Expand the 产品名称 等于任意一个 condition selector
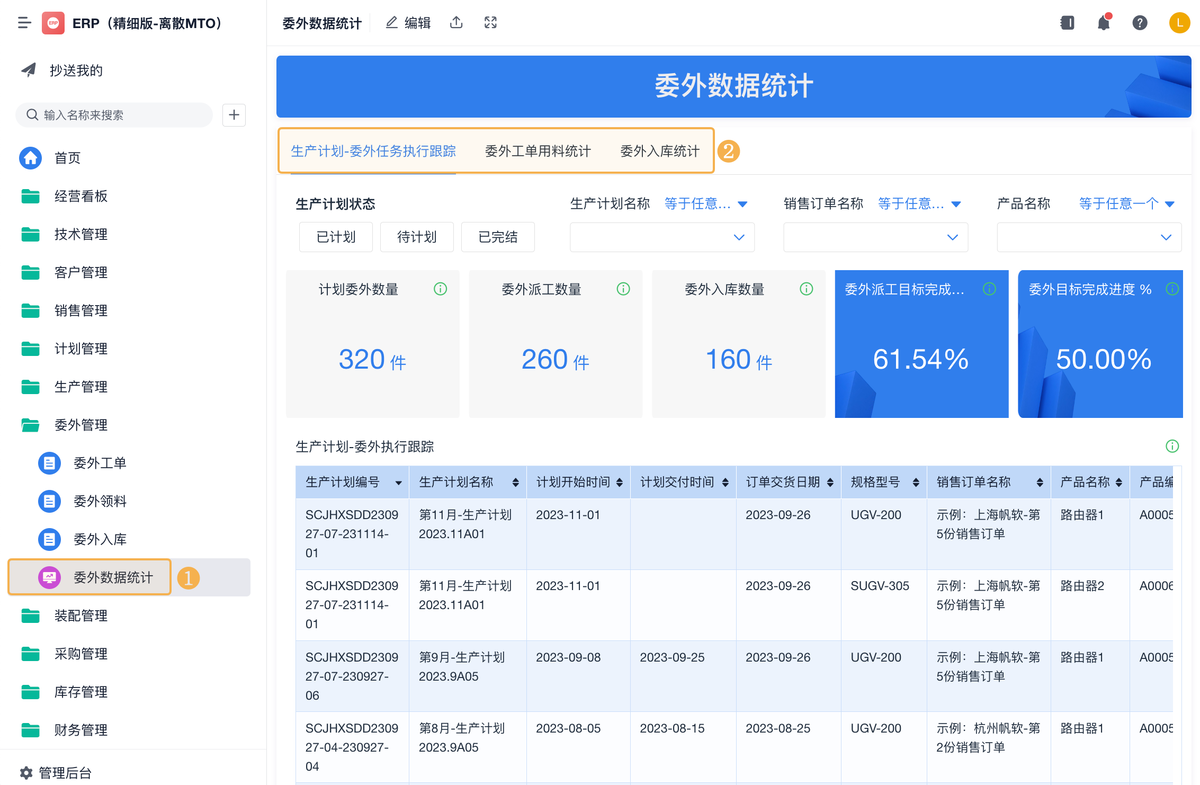The width and height of the screenshot is (1200, 785). pos(1126,204)
